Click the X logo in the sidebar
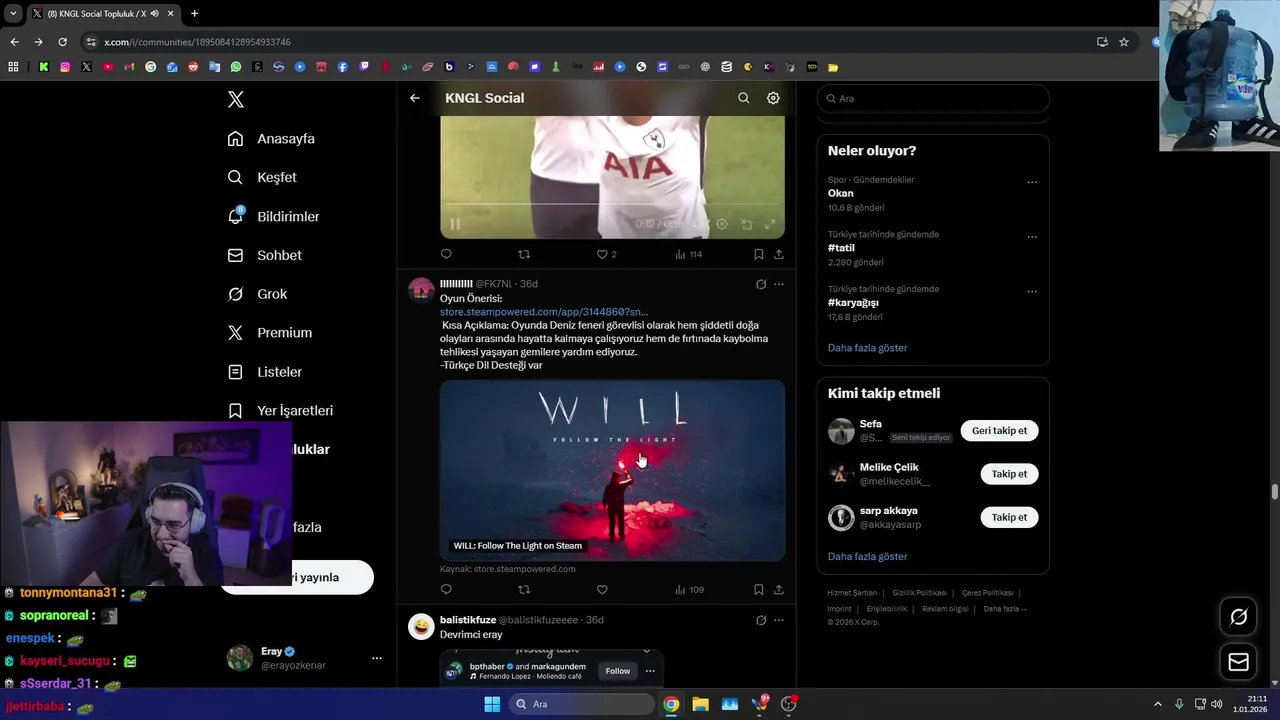This screenshot has width=1280, height=720. click(236, 99)
